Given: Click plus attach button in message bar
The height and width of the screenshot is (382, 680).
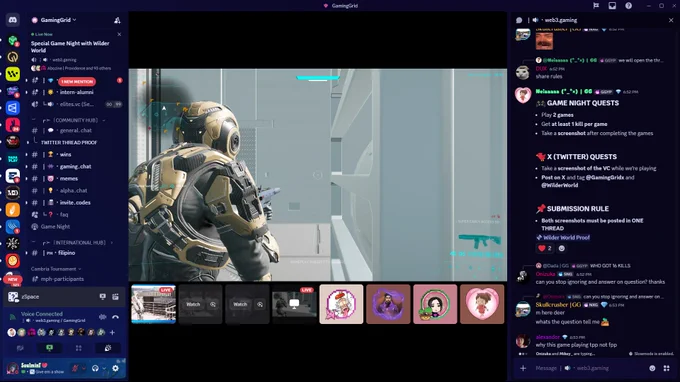Looking at the screenshot, I should (x=523, y=368).
